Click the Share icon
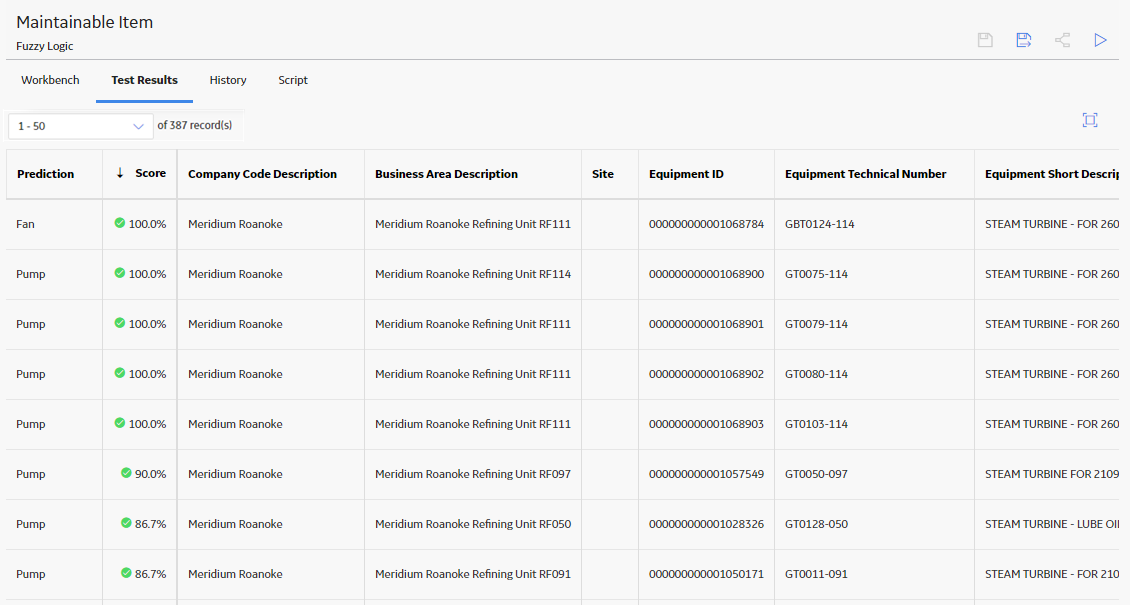Viewport: 1130px width, 605px height. pos(1062,40)
